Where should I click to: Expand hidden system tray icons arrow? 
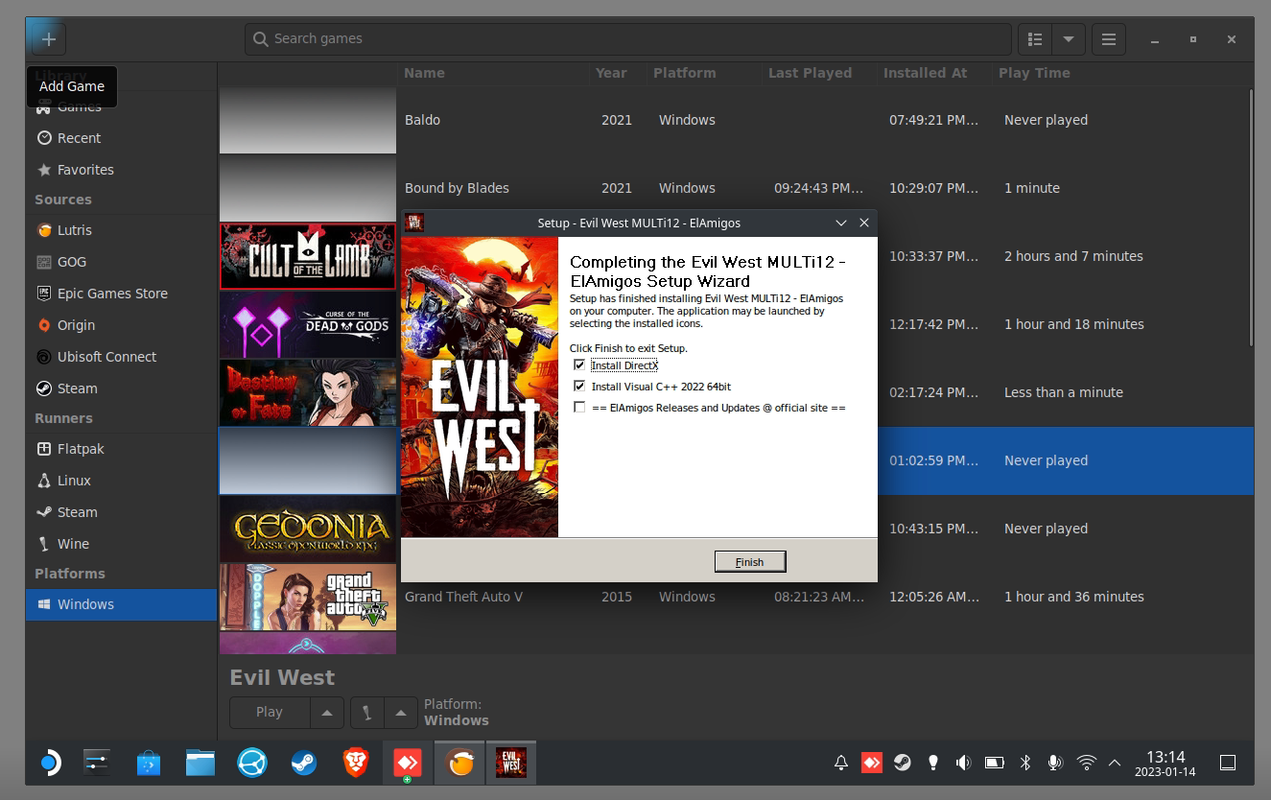click(x=1115, y=763)
